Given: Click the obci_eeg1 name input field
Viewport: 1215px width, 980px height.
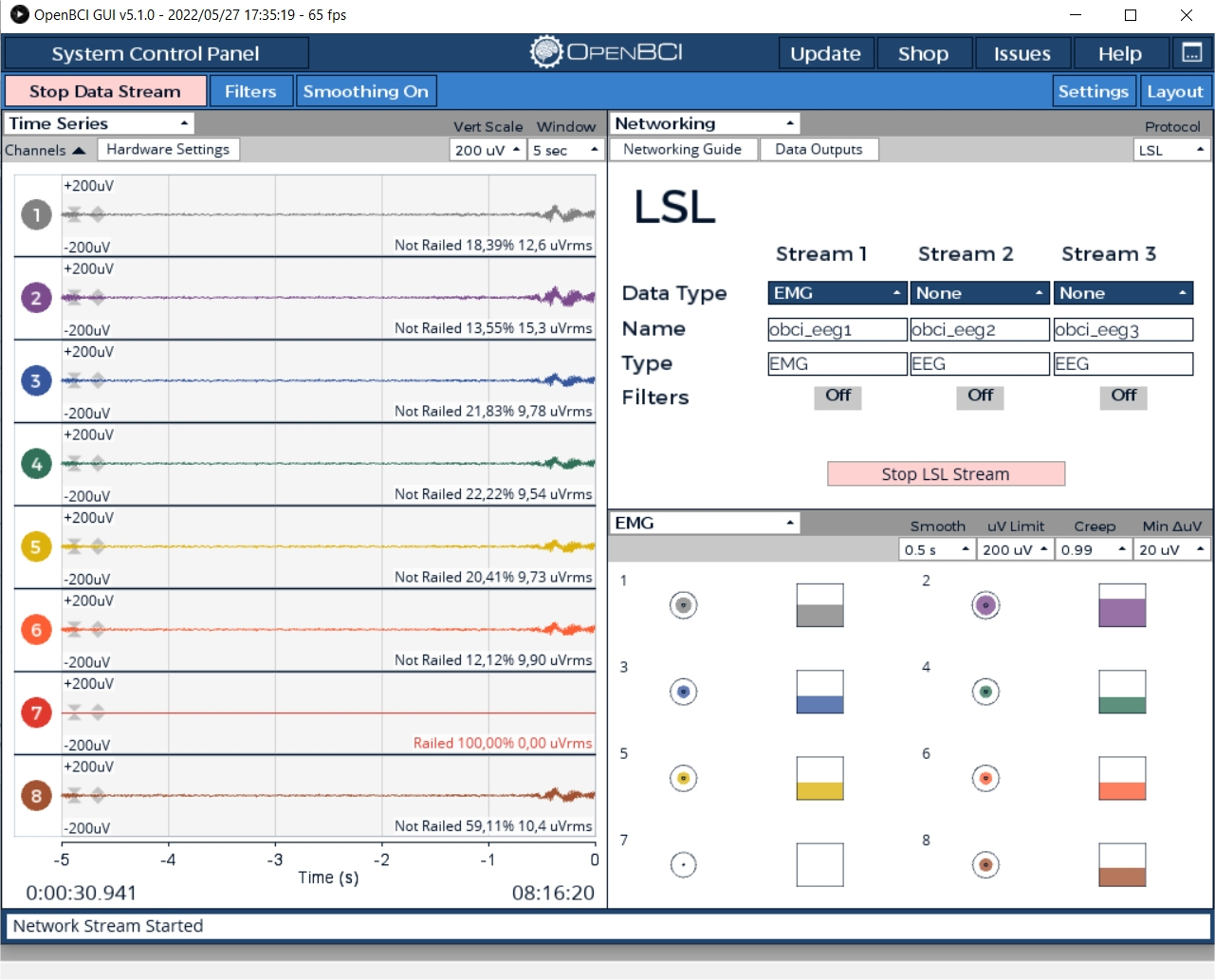Looking at the screenshot, I should (x=836, y=329).
